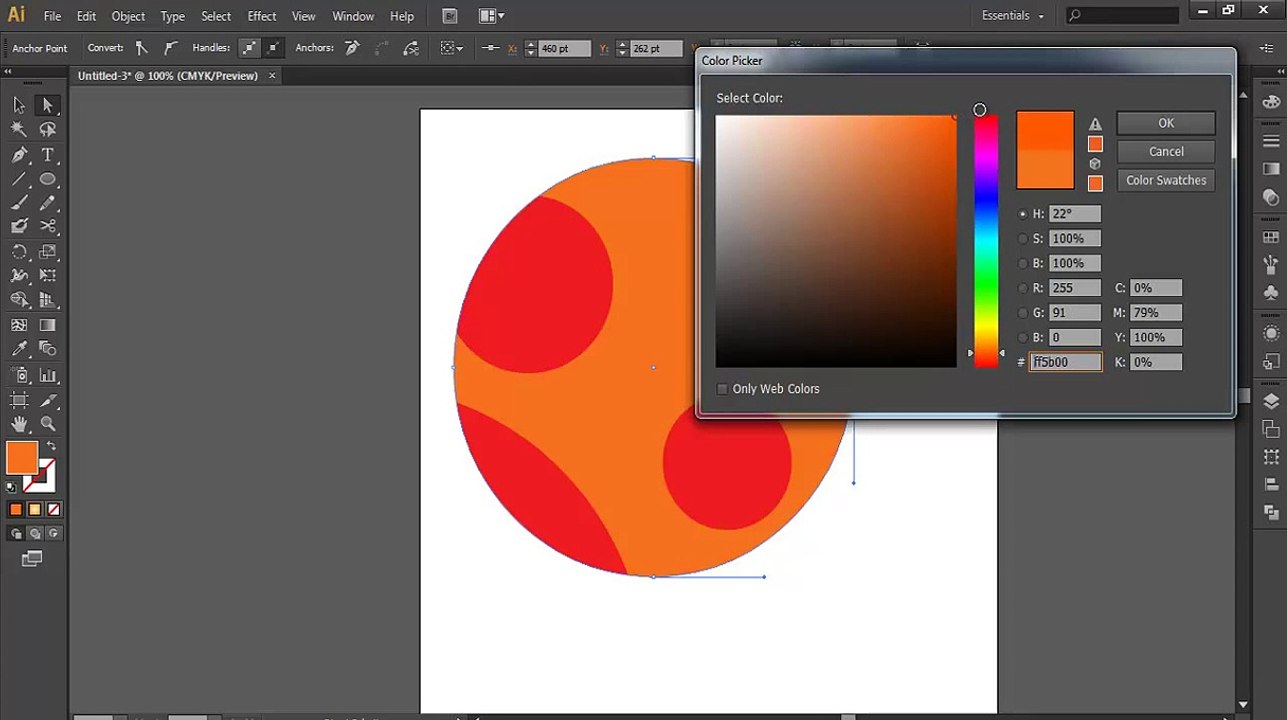Select the Pencil tool
This screenshot has width=1287, height=720.
47,203
